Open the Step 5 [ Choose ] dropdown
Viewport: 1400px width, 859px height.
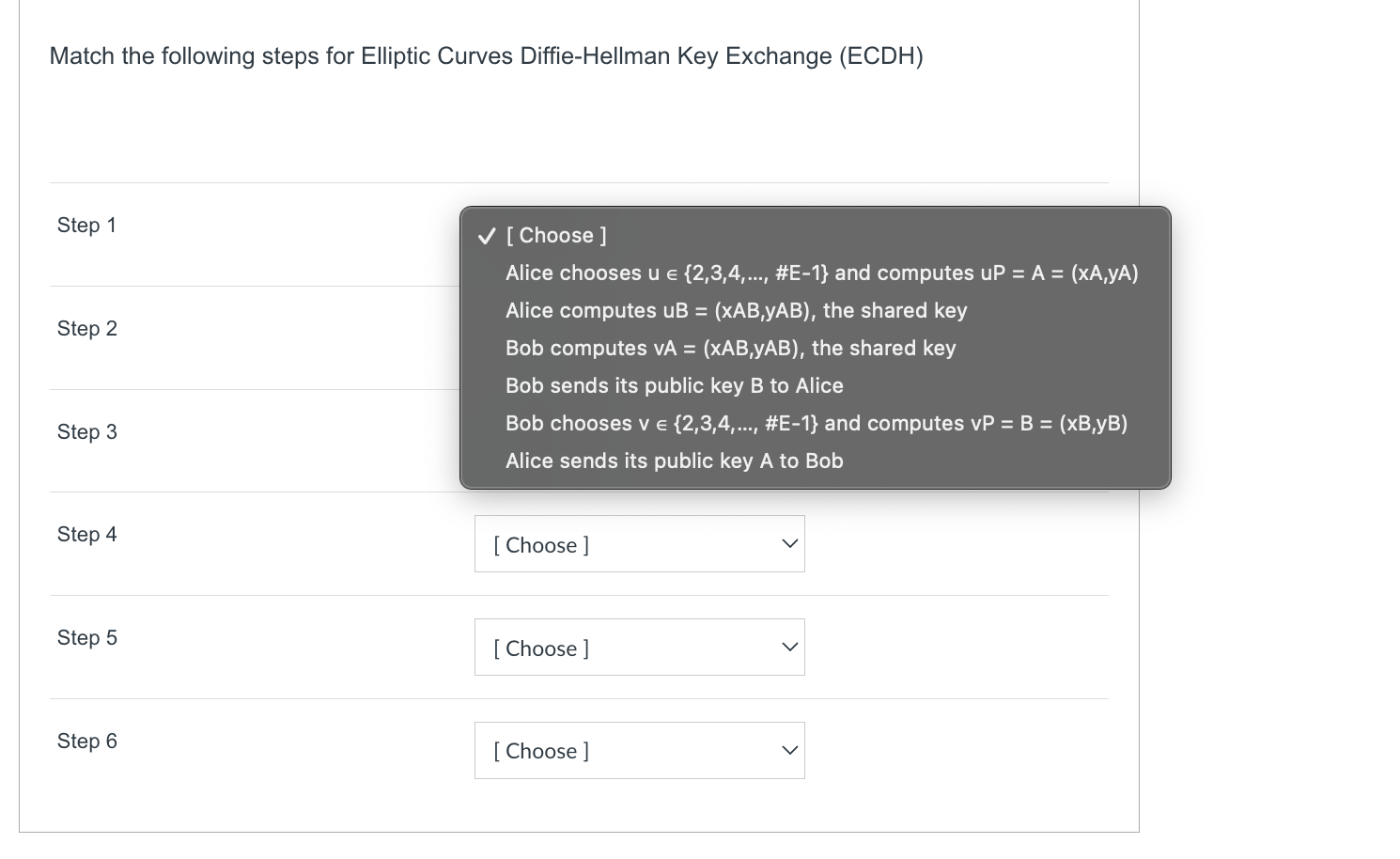pos(639,647)
